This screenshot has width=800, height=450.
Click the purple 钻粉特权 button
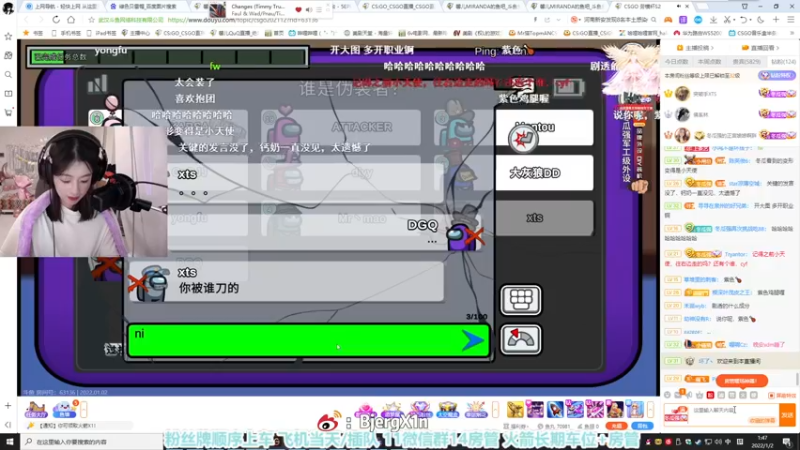click(x=778, y=76)
